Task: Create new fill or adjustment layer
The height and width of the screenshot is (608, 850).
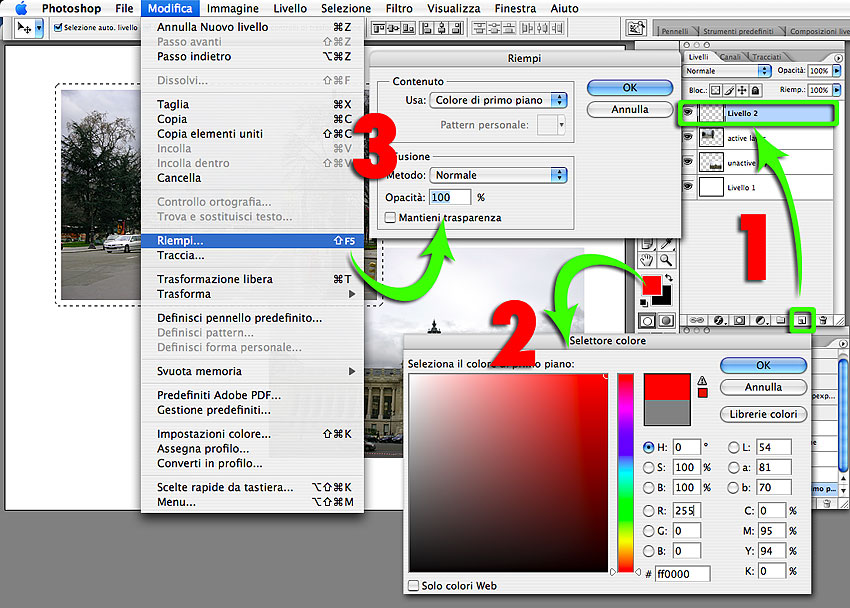Action: 761,320
